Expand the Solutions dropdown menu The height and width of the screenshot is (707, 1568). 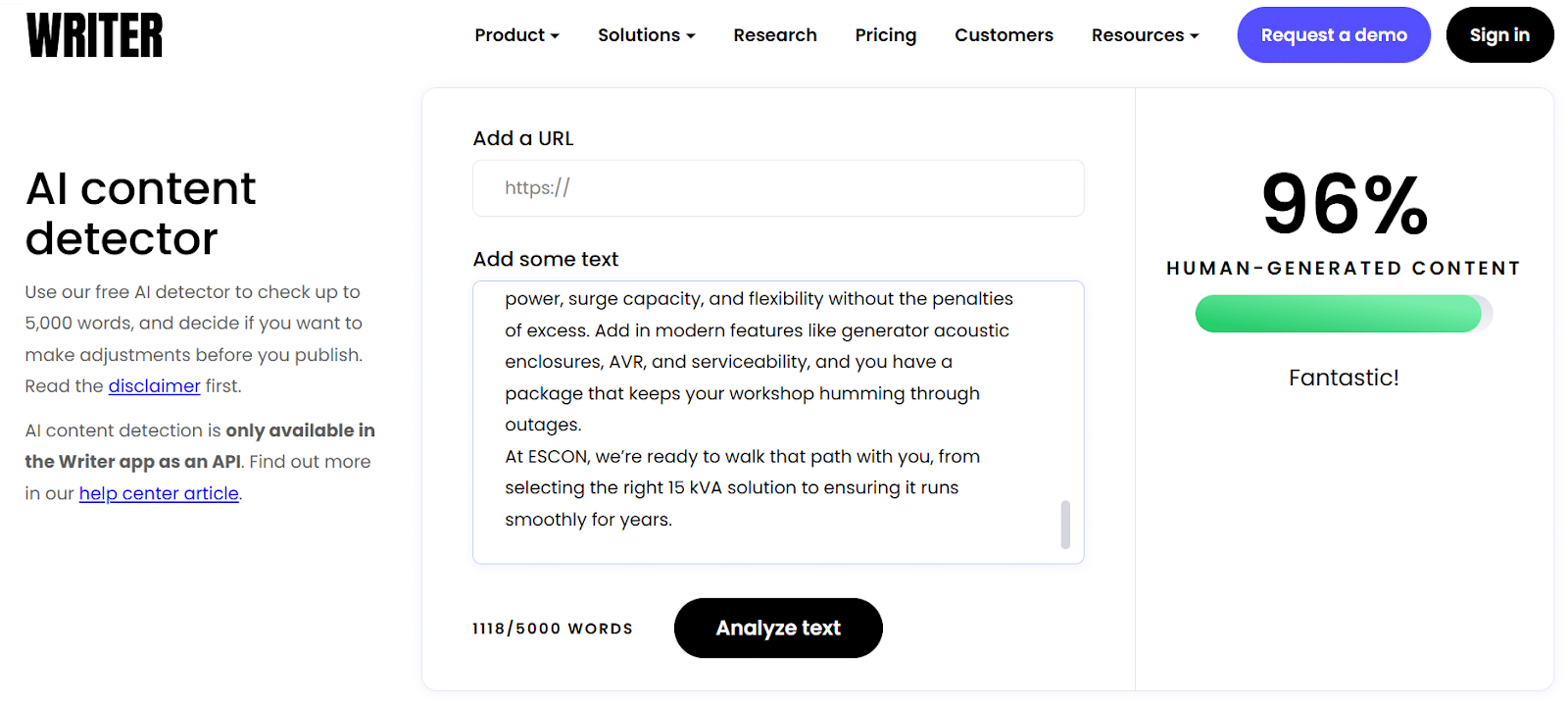click(646, 35)
